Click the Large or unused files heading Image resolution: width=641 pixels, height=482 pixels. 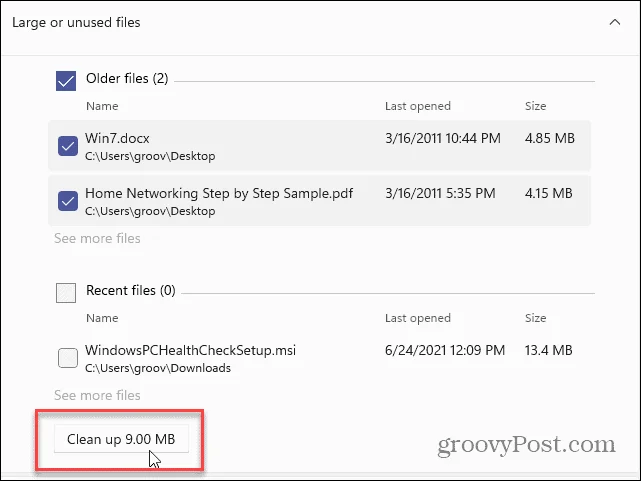[76, 22]
